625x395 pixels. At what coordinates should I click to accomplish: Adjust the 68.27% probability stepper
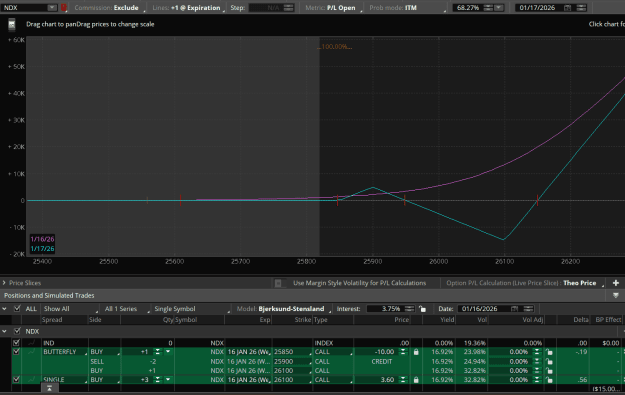click(x=488, y=8)
